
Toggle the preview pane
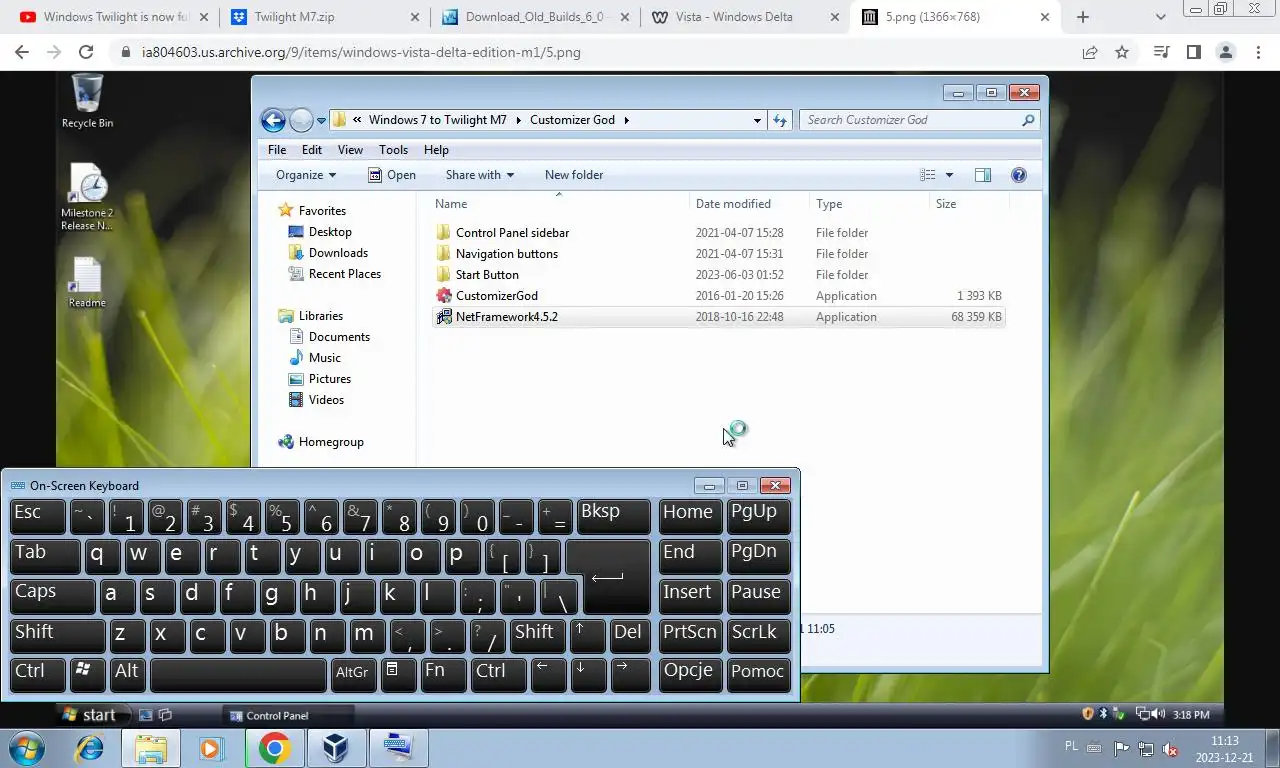pos(983,175)
